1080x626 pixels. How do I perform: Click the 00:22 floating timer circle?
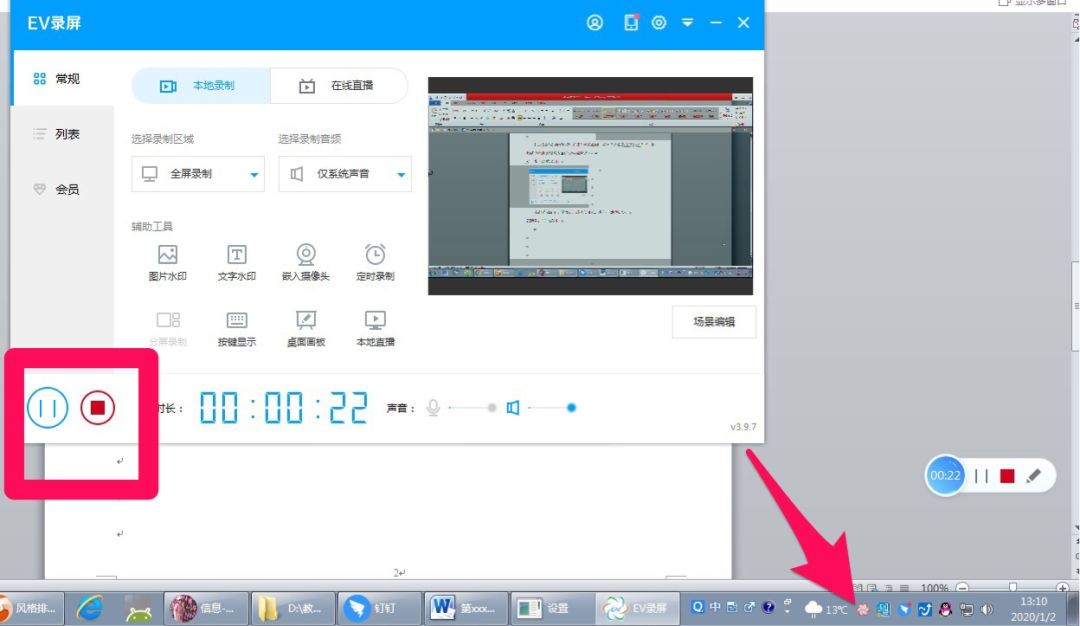(945, 475)
